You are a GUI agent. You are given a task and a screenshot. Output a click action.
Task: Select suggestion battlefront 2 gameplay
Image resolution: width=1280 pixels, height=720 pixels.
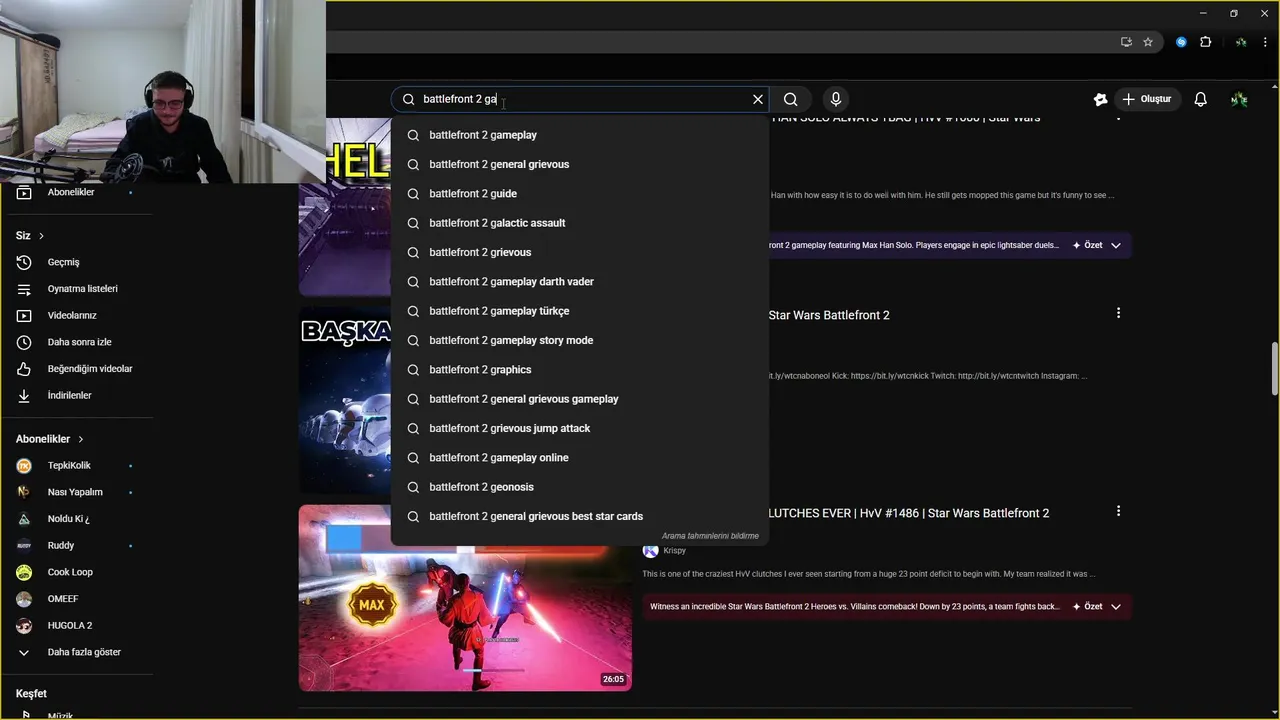pyautogui.click(x=580, y=135)
